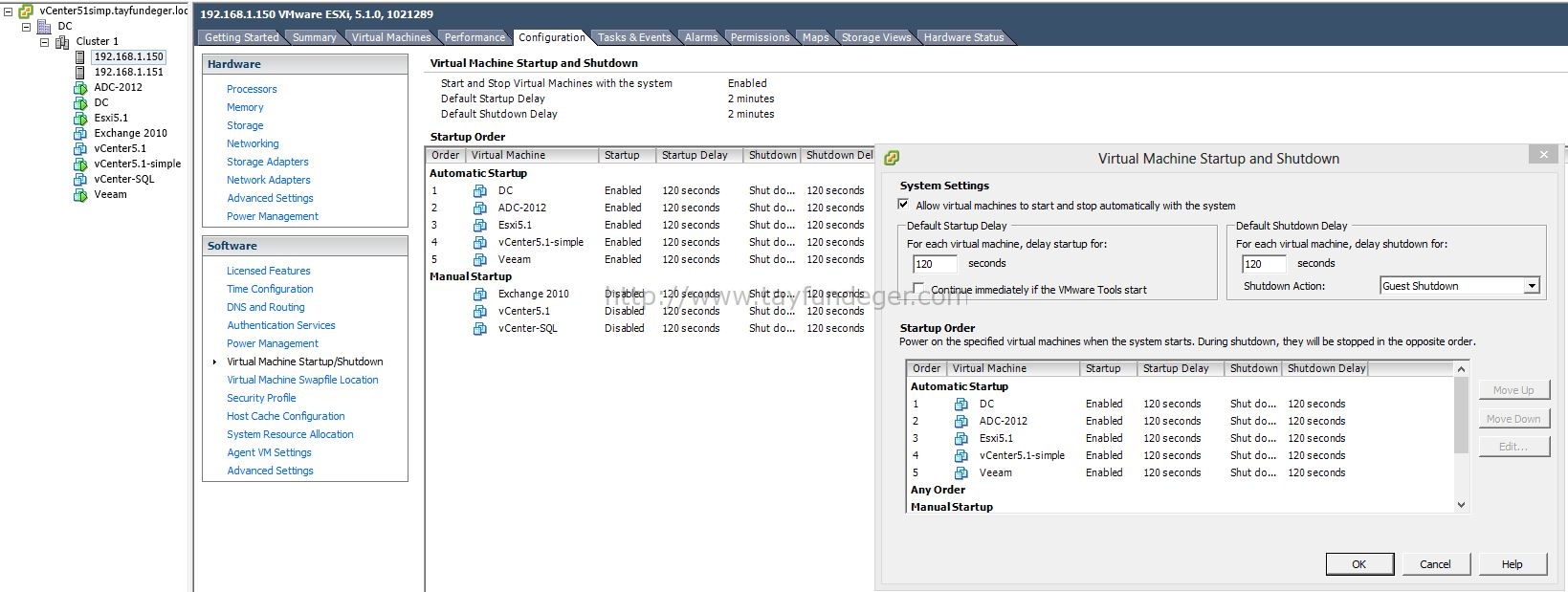Click the Virtual Machine column header in dialog
The width and height of the screenshot is (1568, 592).
pos(1013,368)
